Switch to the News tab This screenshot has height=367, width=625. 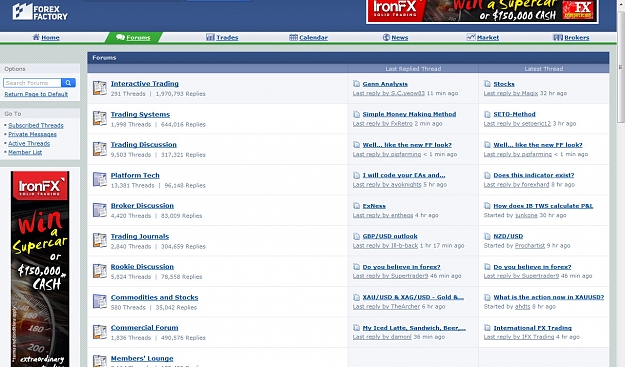[395, 37]
